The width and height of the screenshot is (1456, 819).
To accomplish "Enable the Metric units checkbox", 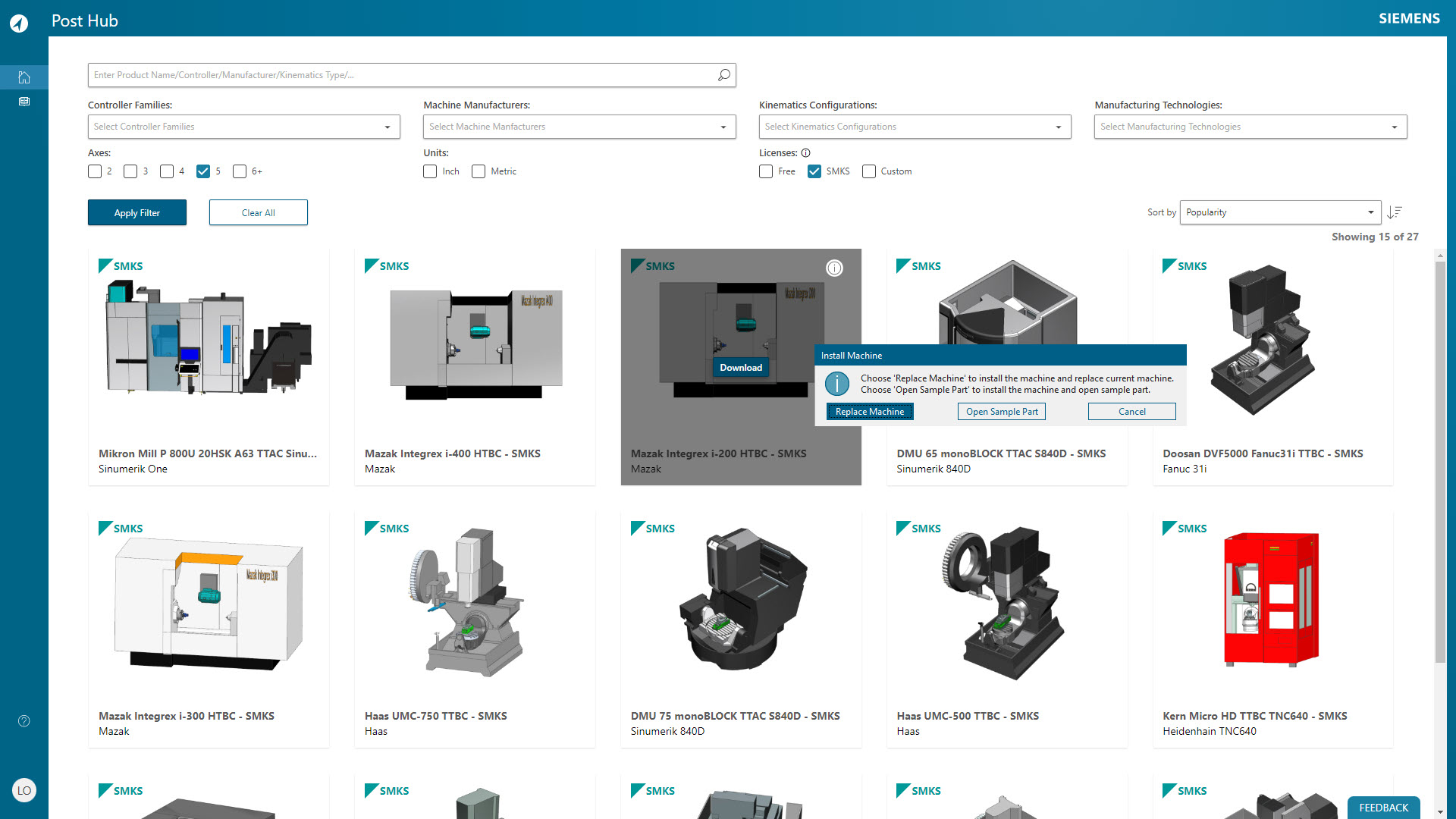I will [479, 171].
